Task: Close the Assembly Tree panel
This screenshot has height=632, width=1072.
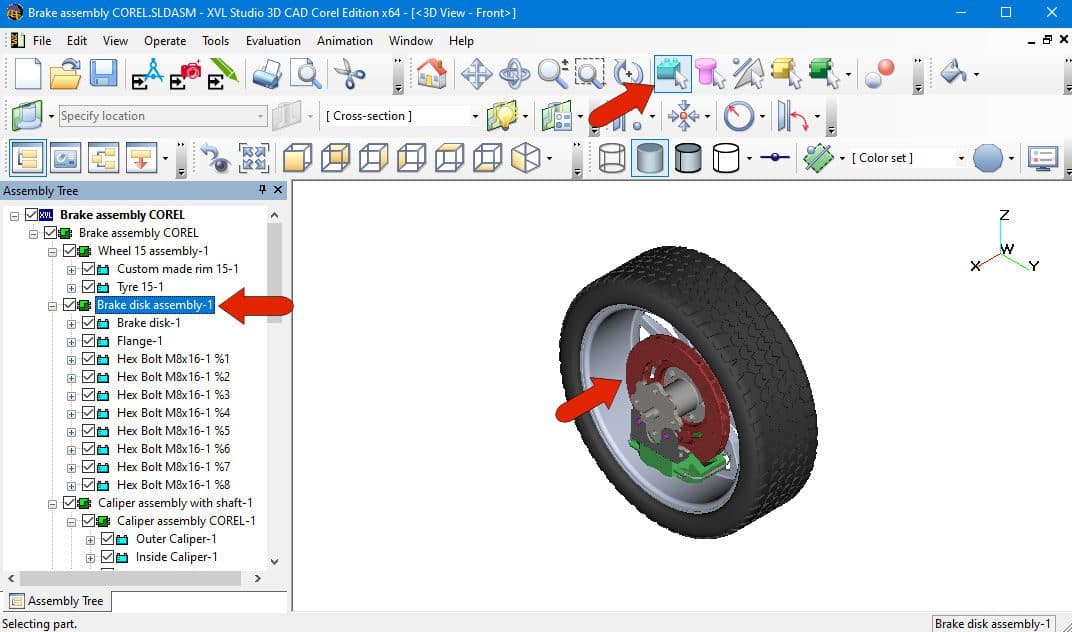Action: pos(278,190)
